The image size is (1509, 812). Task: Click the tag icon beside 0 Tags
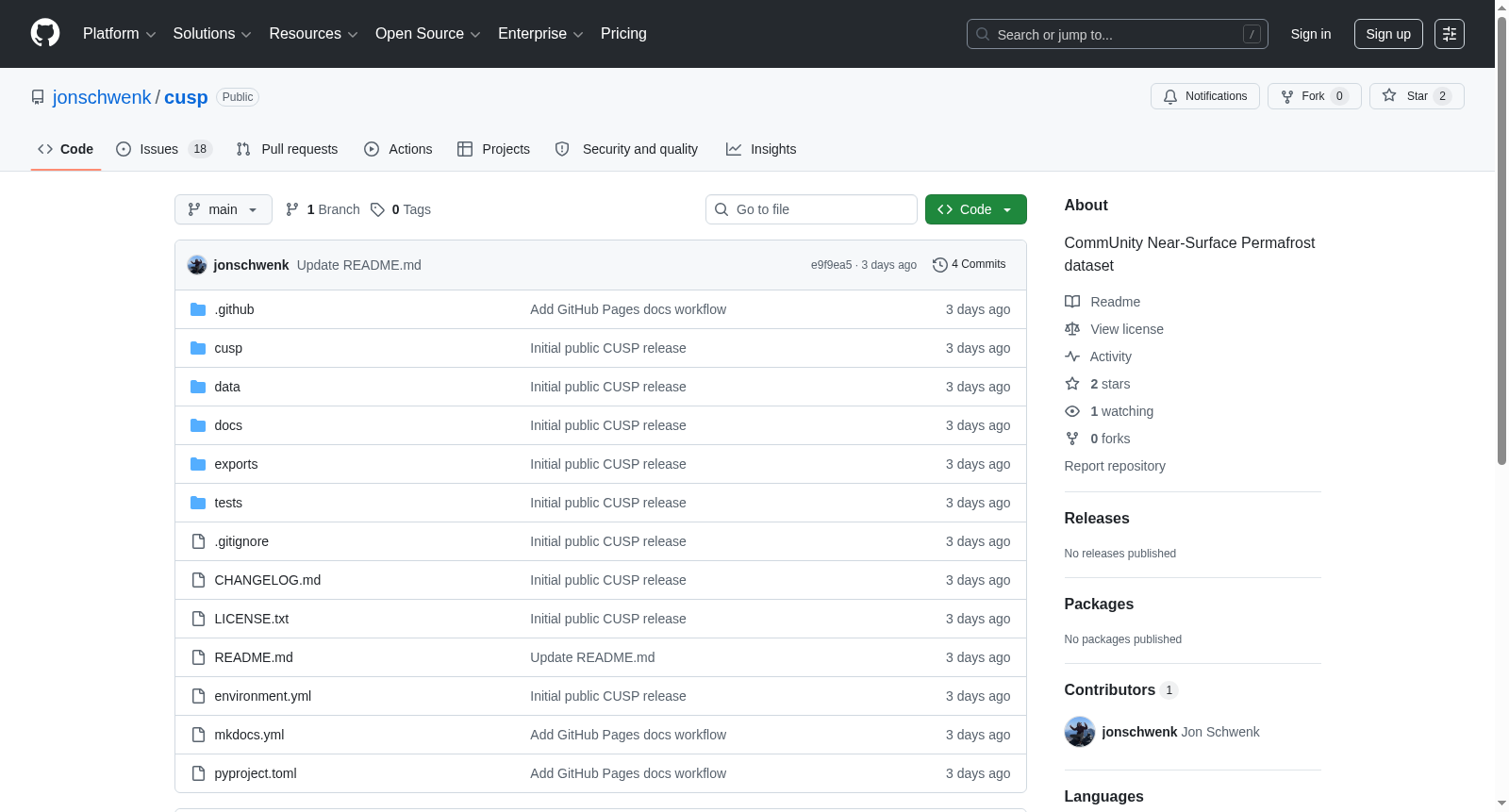377,209
